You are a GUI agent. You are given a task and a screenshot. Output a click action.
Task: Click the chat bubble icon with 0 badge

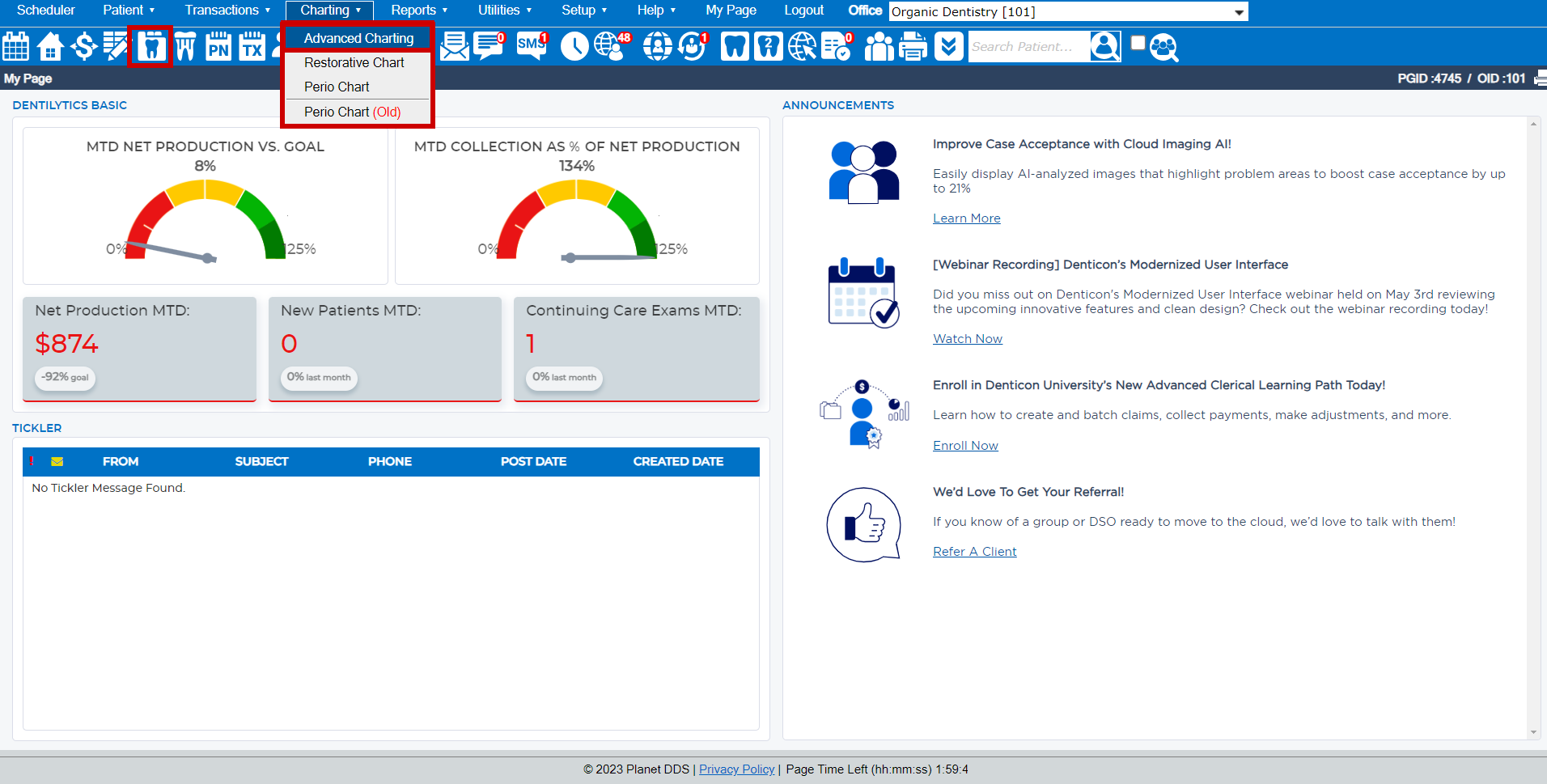(488, 46)
